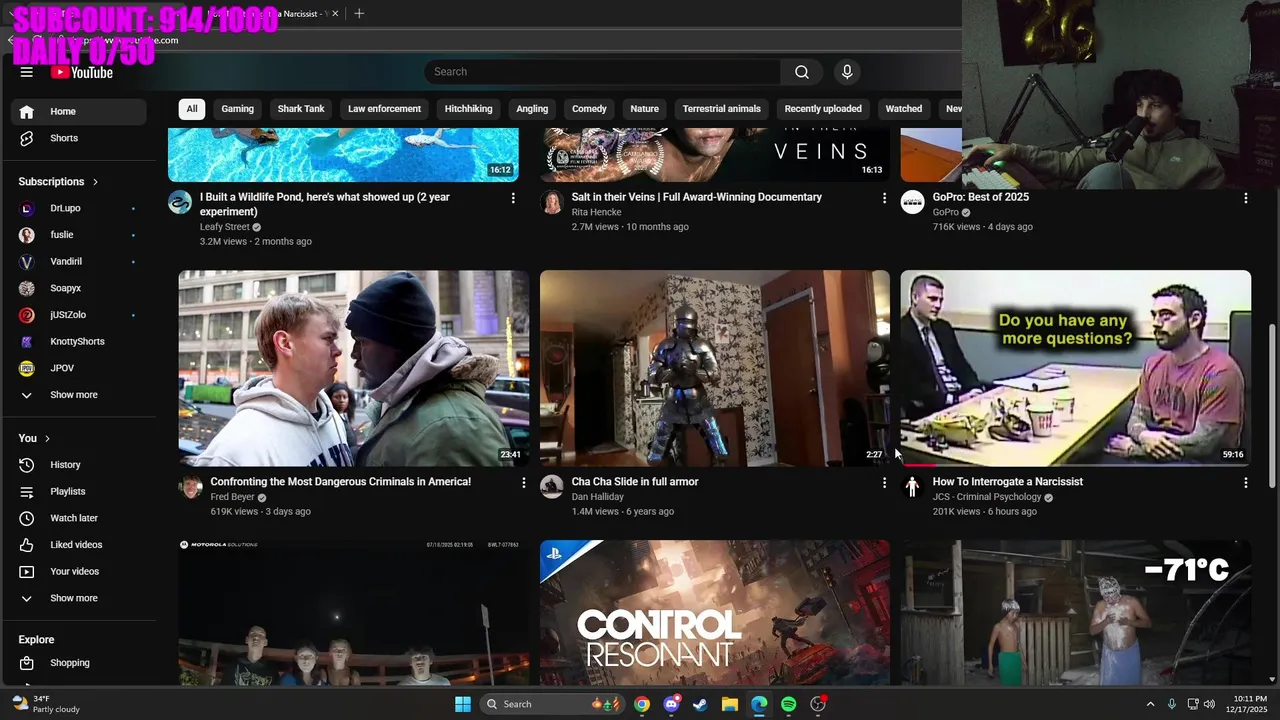Open options menu for GoPro Best of 2025
The height and width of the screenshot is (720, 1280).
(1245, 198)
